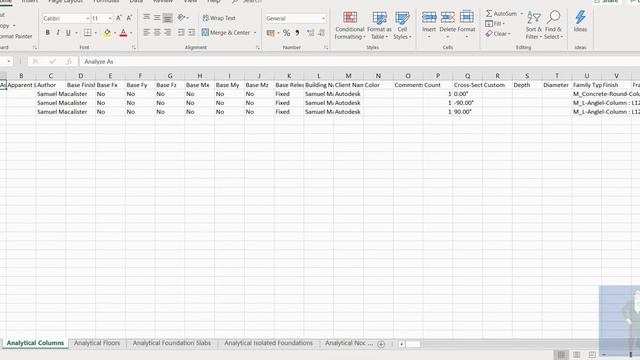Enable Wrap Text

(x=219, y=18)
